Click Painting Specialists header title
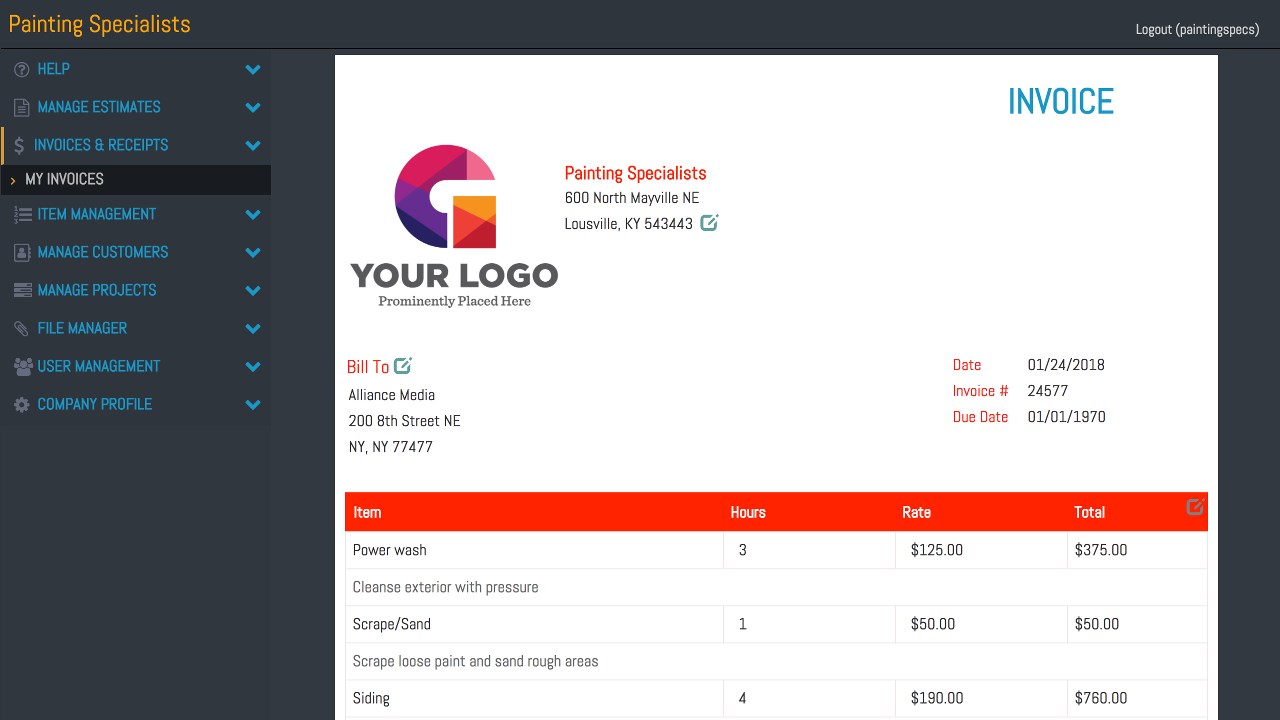Image resolution: width=1280 pixels, height=720 pixels. tap(99, 24)
